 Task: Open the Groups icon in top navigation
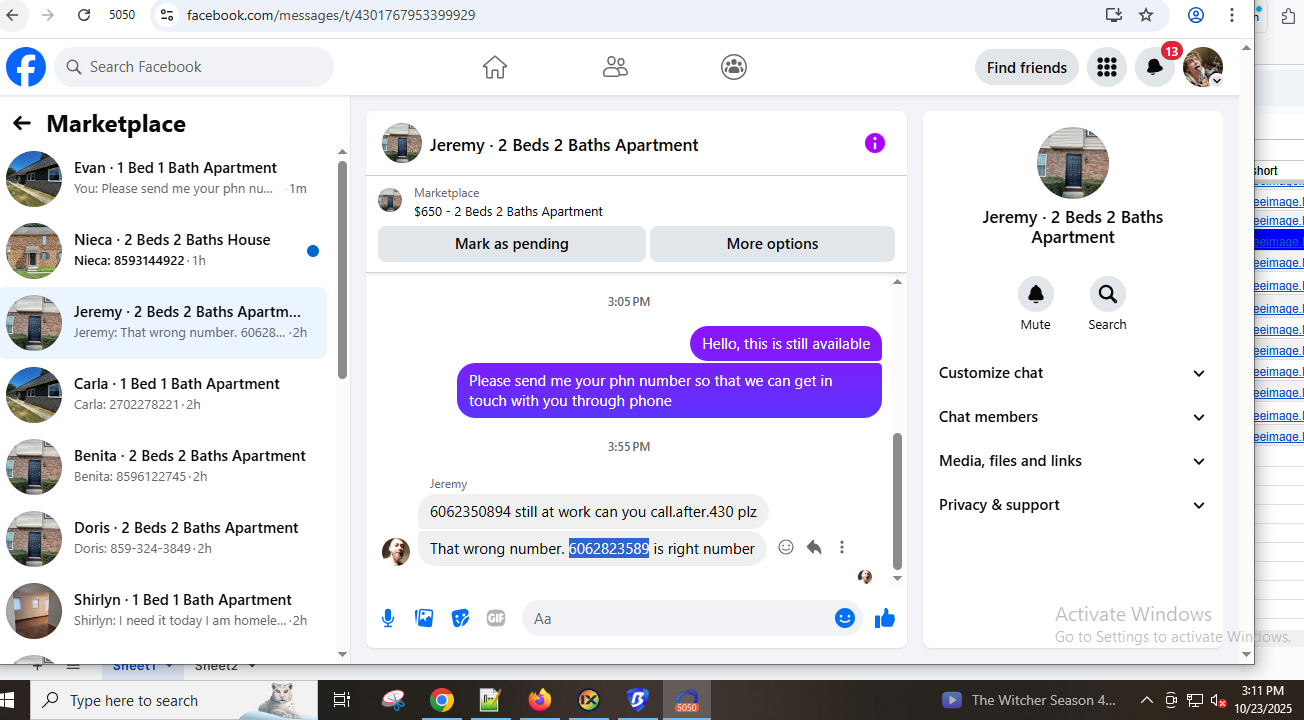point(734,67)
